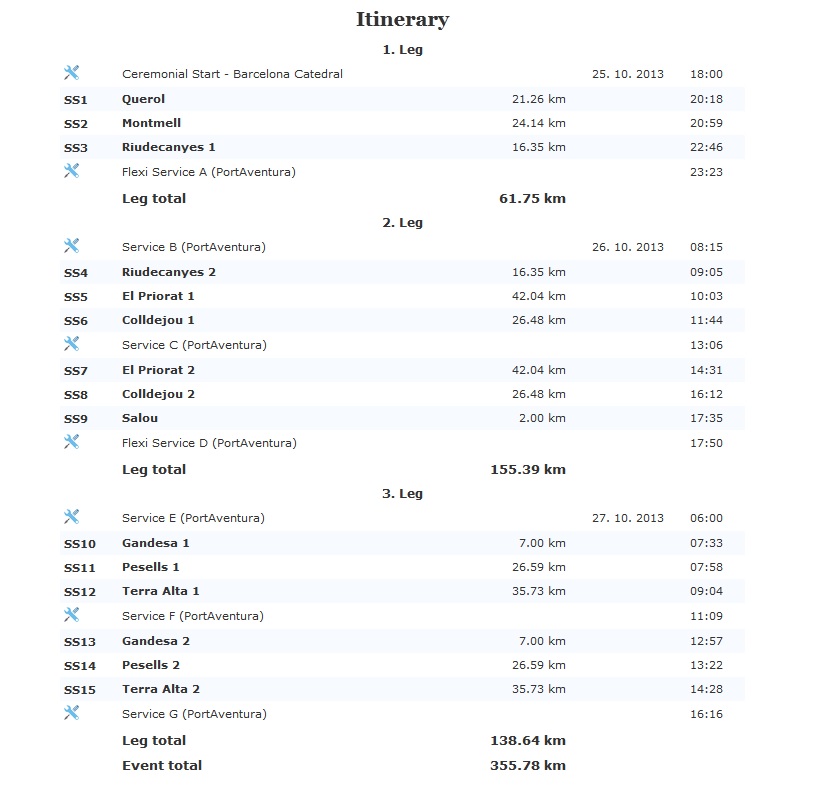
Task: Click the service icon for Service F
Action: [x=71, y=615]
